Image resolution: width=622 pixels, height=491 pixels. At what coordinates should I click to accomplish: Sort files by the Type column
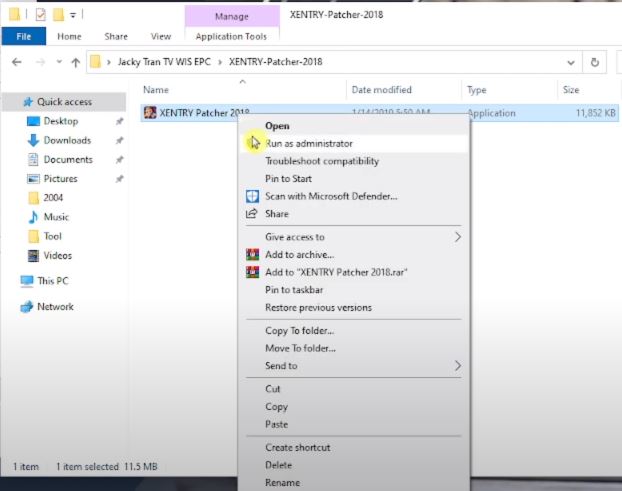[477, 90]
